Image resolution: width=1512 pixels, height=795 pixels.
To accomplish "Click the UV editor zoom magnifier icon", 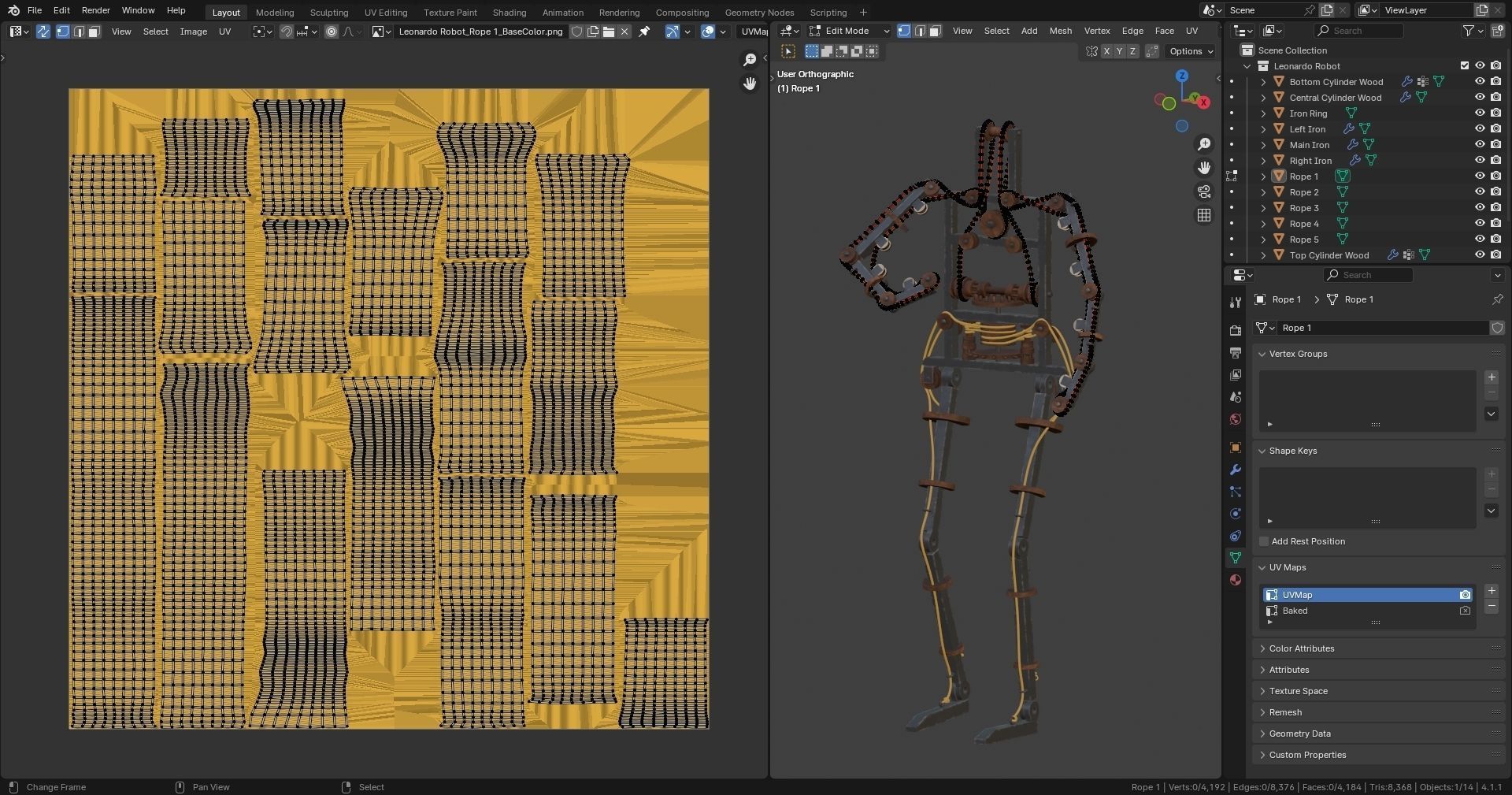I will pyautogui.click(x=750, y=60).
